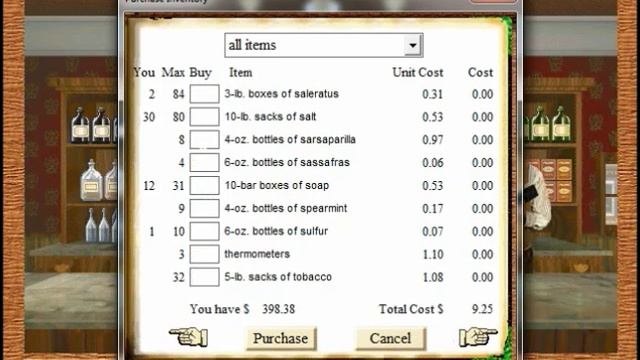Viewport: 640px width, 360px height.
Task: Click the left-pointing hand icon
Action: [x=189, y=337]
